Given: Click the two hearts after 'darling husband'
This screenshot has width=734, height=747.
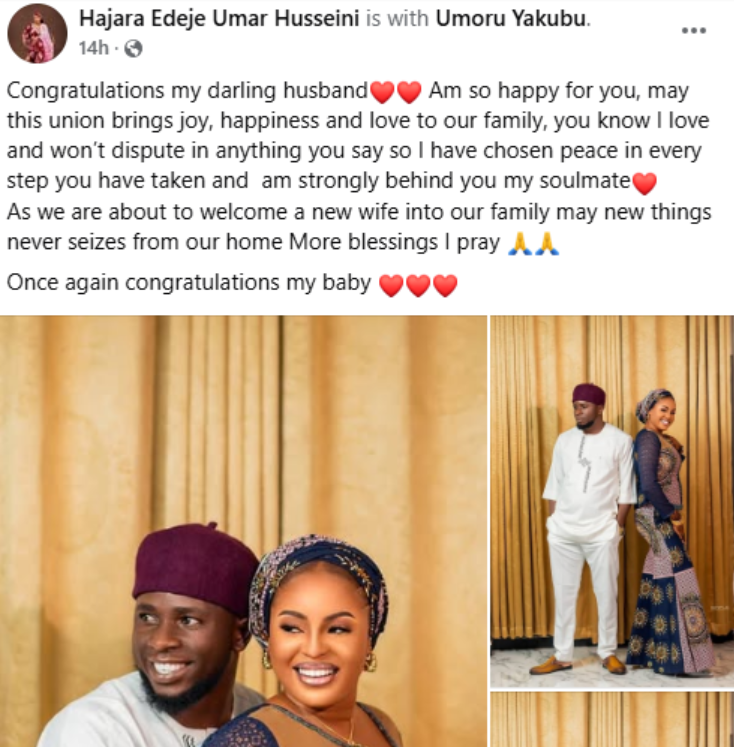Looking at the screenshot, I should 396,91.
